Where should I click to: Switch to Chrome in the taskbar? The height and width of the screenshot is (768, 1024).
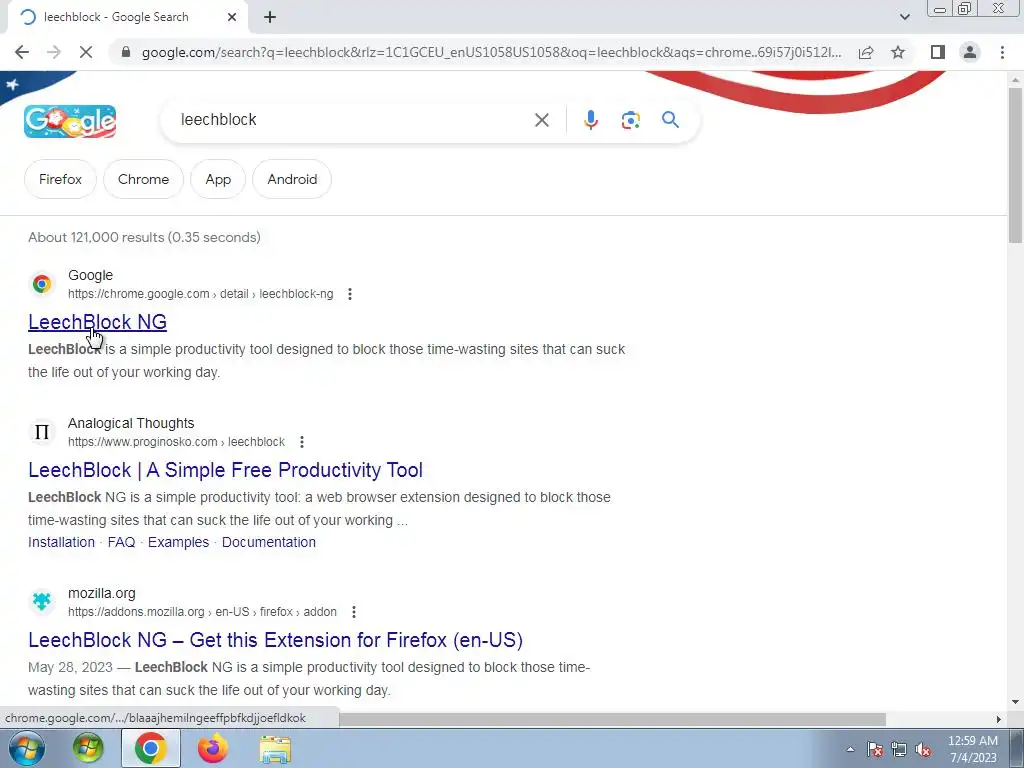pos(150,748)
